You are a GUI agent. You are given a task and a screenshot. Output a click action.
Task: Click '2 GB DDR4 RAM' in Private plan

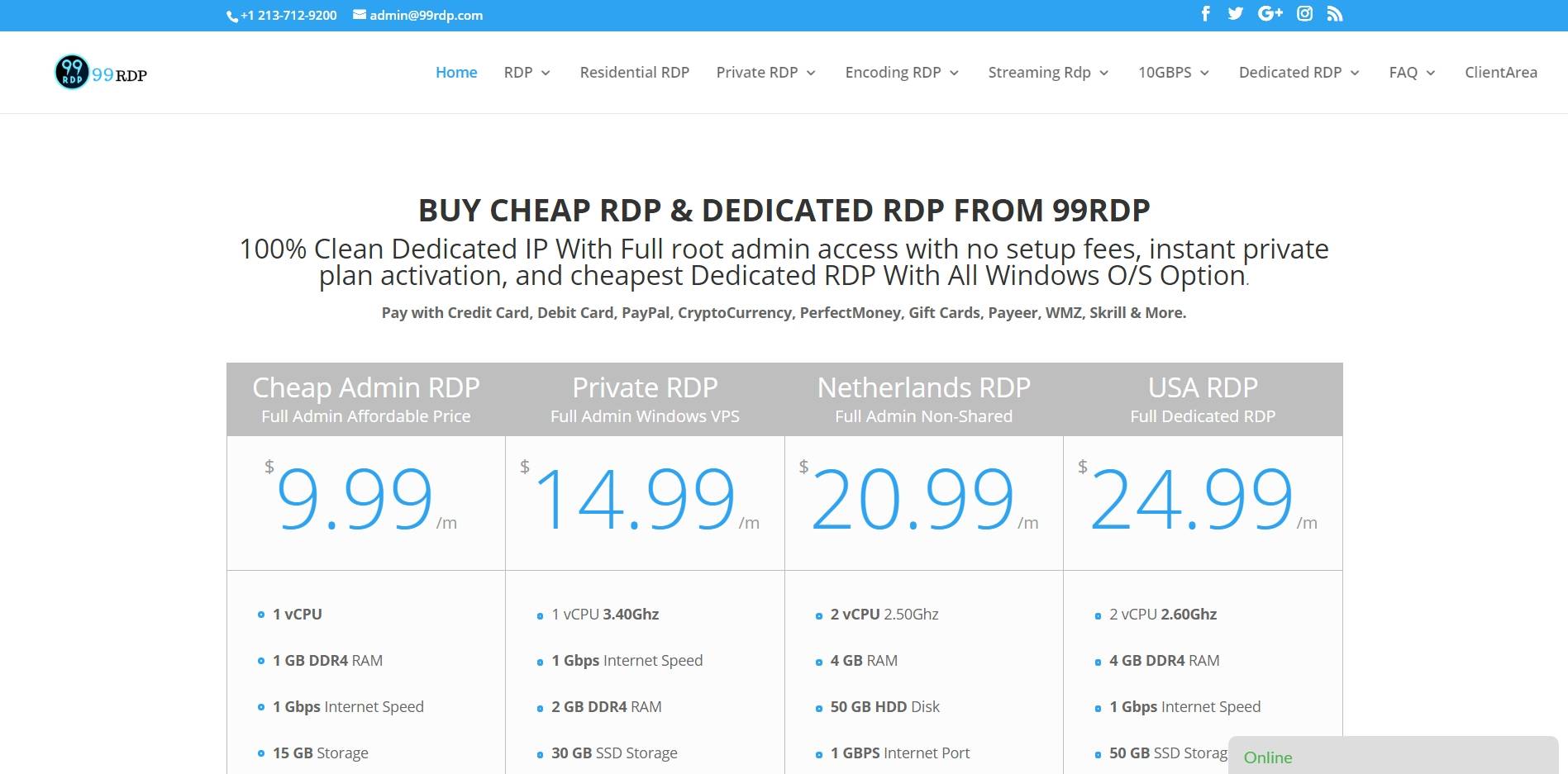click(606, 706)
